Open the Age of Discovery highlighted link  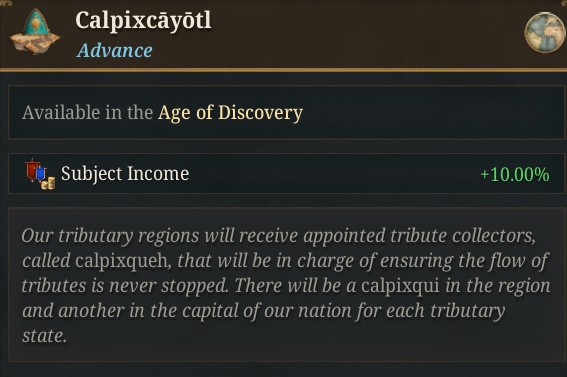point(230,113)
